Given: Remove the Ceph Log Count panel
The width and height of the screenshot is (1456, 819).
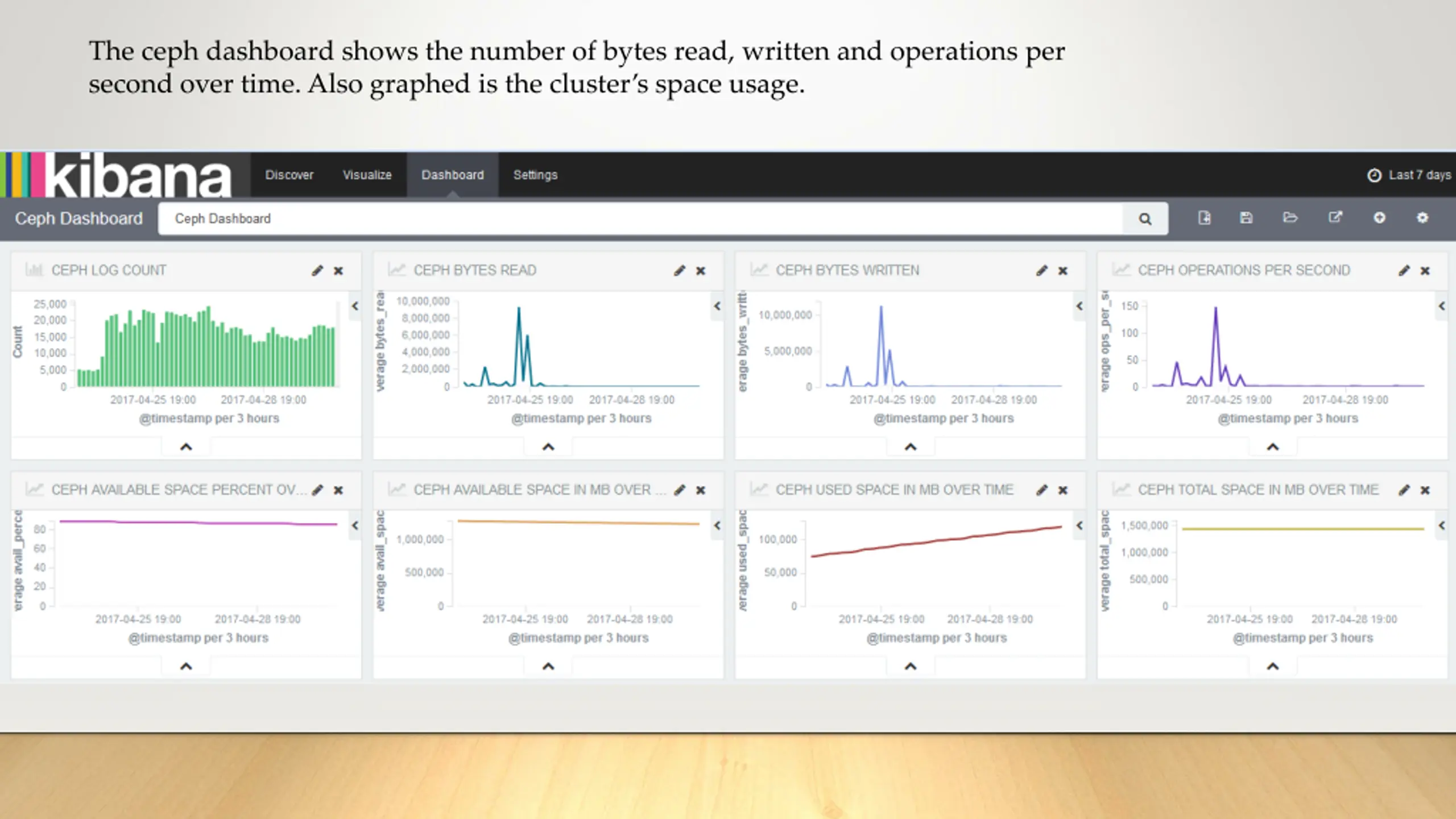Looking at the screenshot, I should coord(338,271).
